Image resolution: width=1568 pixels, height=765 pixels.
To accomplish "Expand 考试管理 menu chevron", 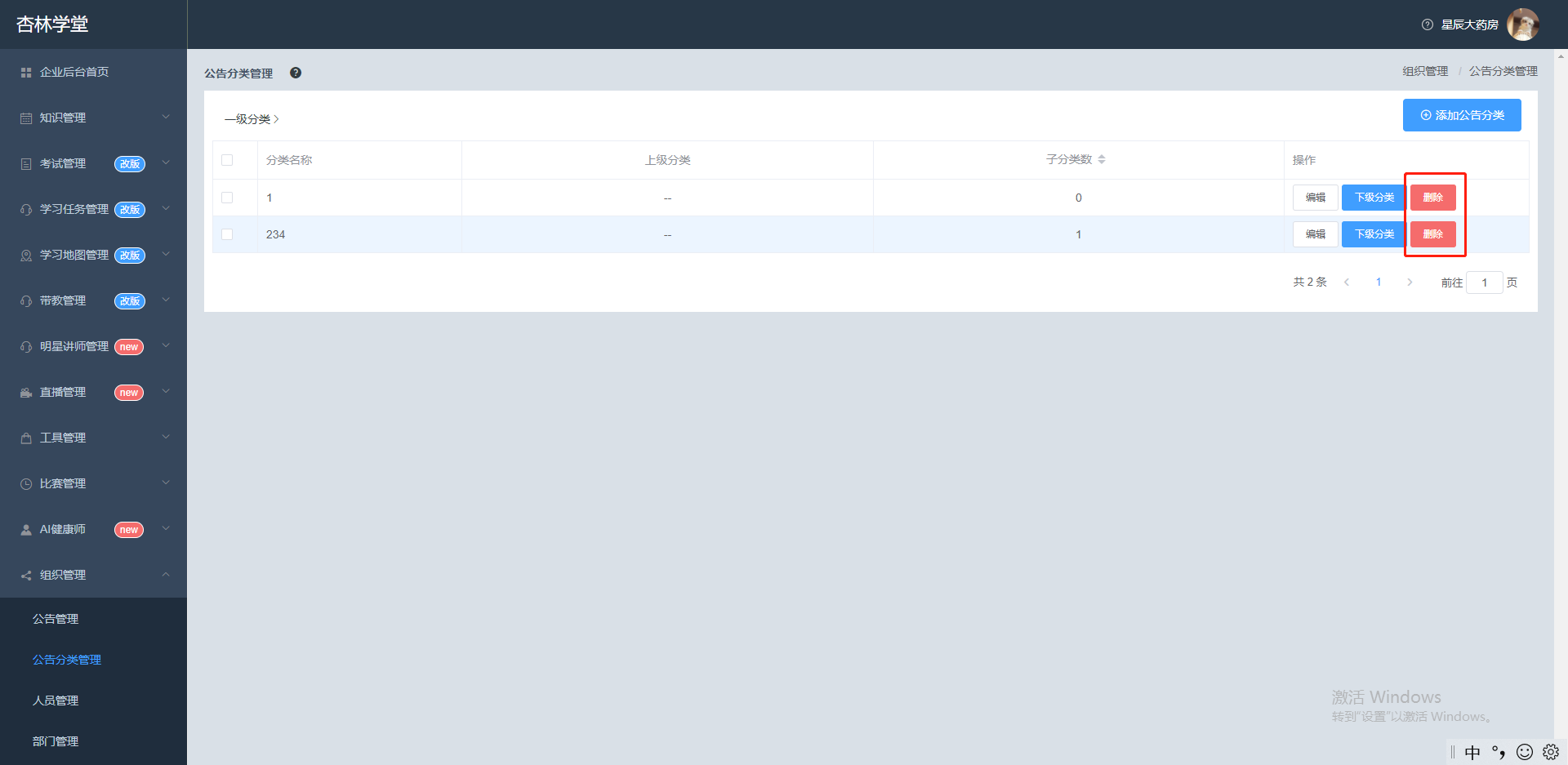I will click(x=166, y=162).
